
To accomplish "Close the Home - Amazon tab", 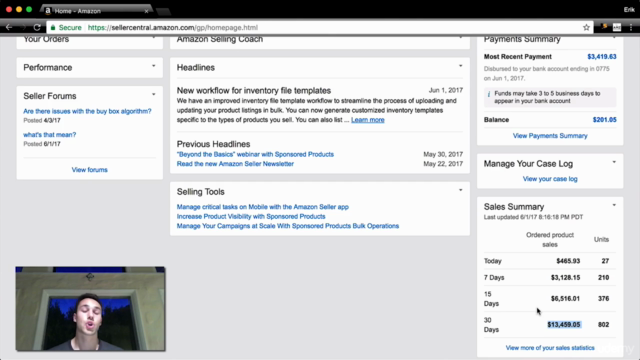I will click(146, 11).
